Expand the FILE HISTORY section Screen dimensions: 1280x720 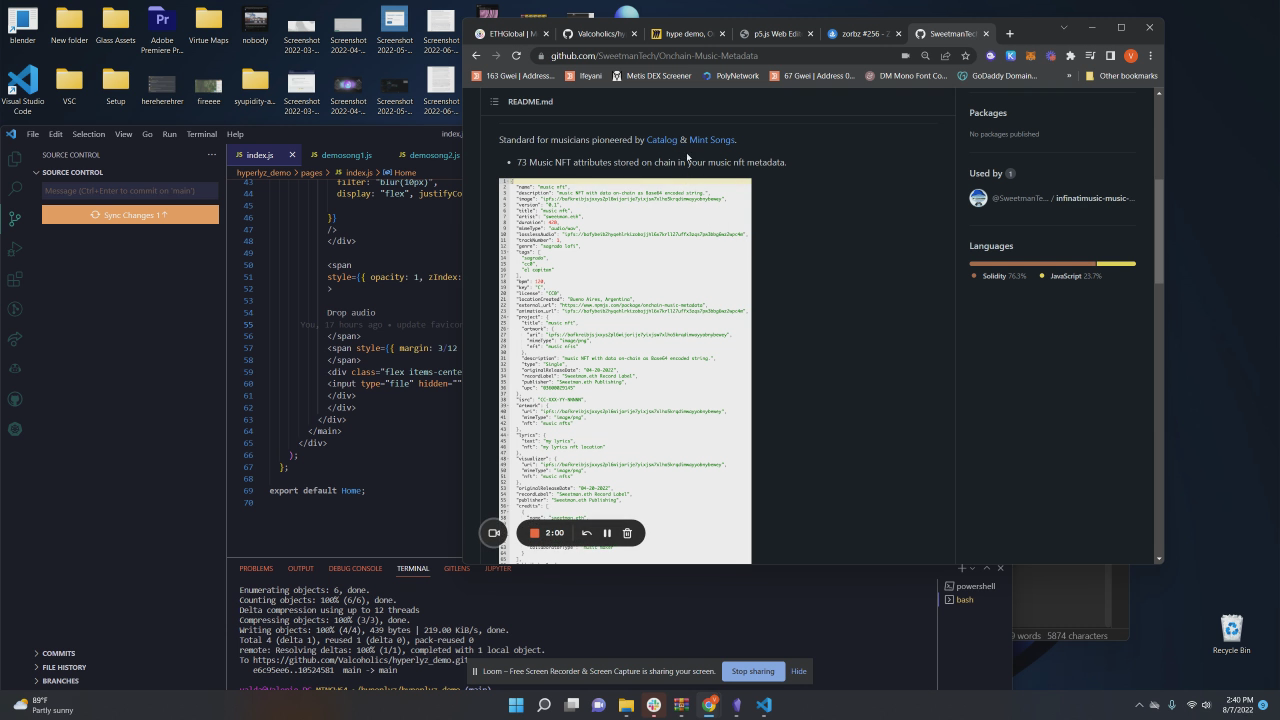tap(64, 667)
